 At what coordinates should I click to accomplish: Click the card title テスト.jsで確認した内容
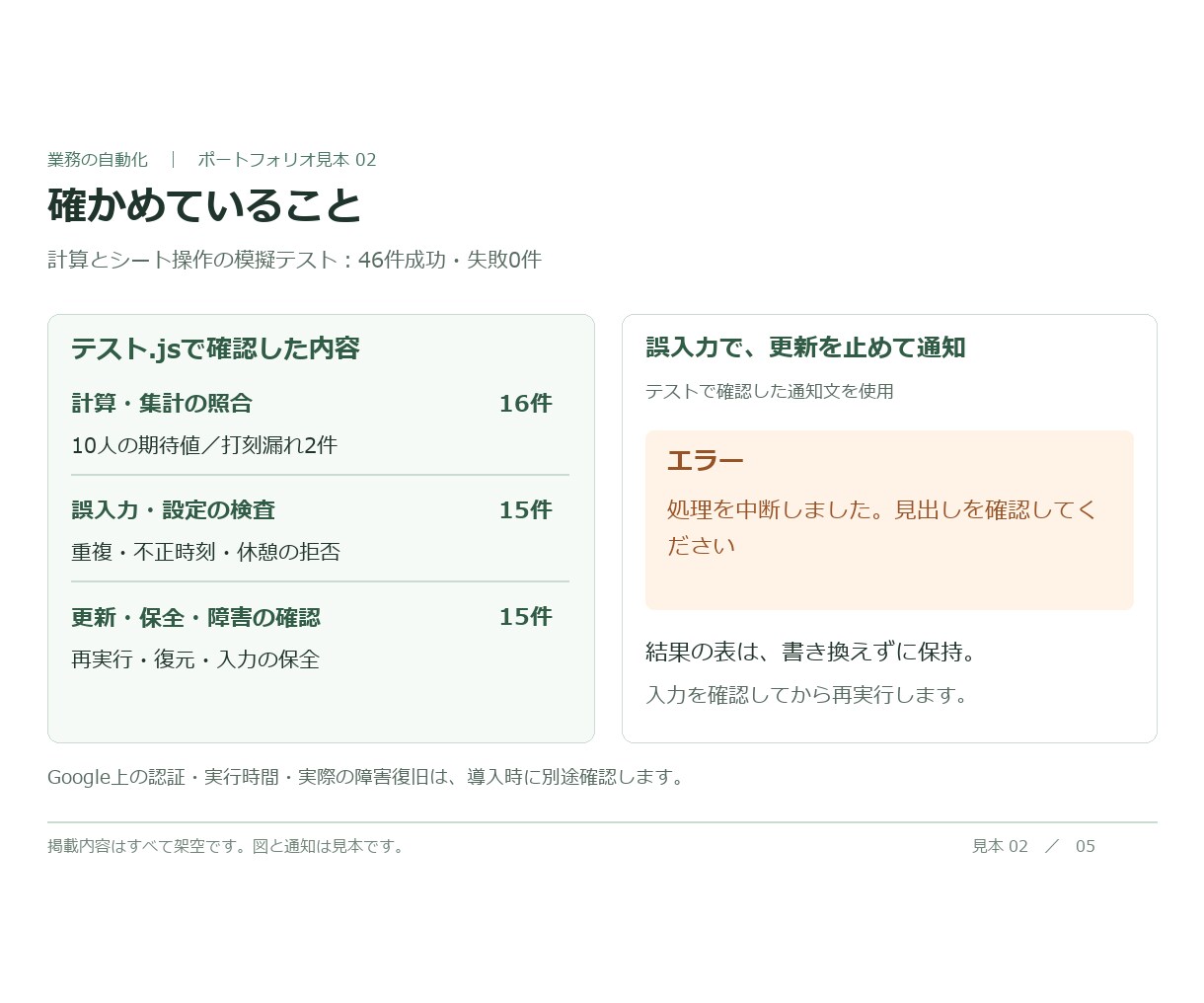click(x=215, y=348)
